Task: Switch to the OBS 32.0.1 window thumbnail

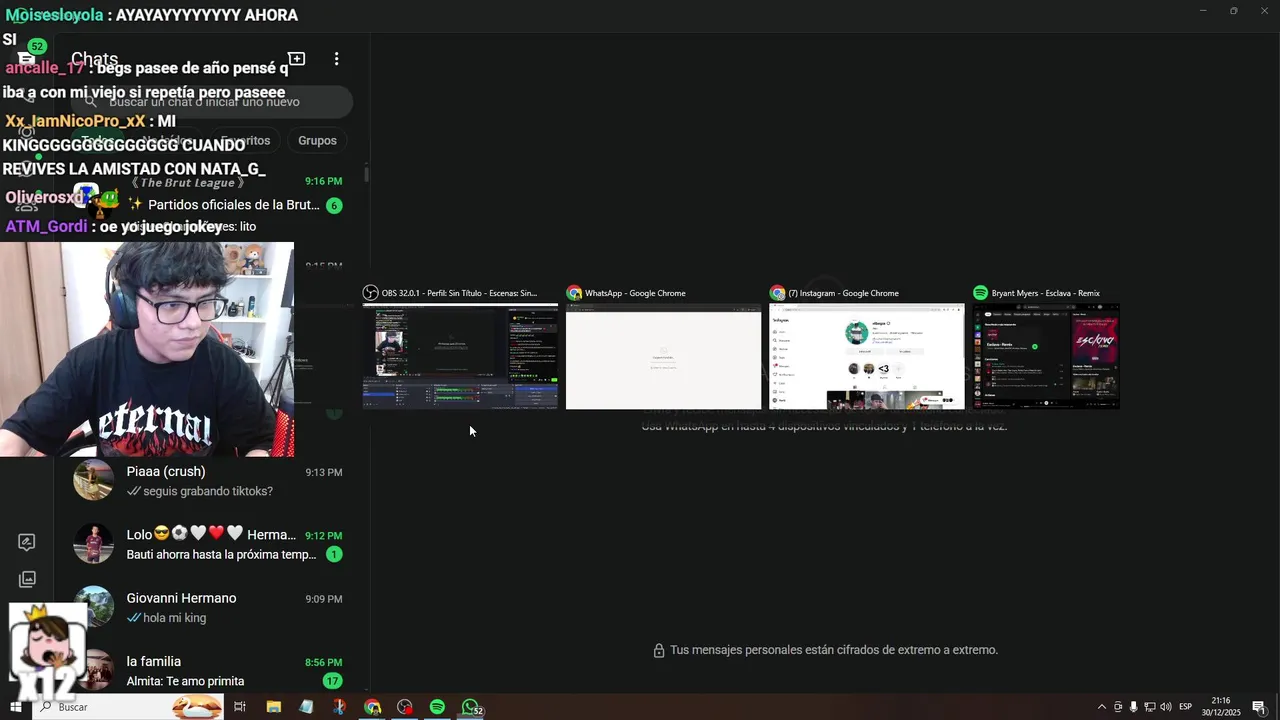Action: pos(460,357)
